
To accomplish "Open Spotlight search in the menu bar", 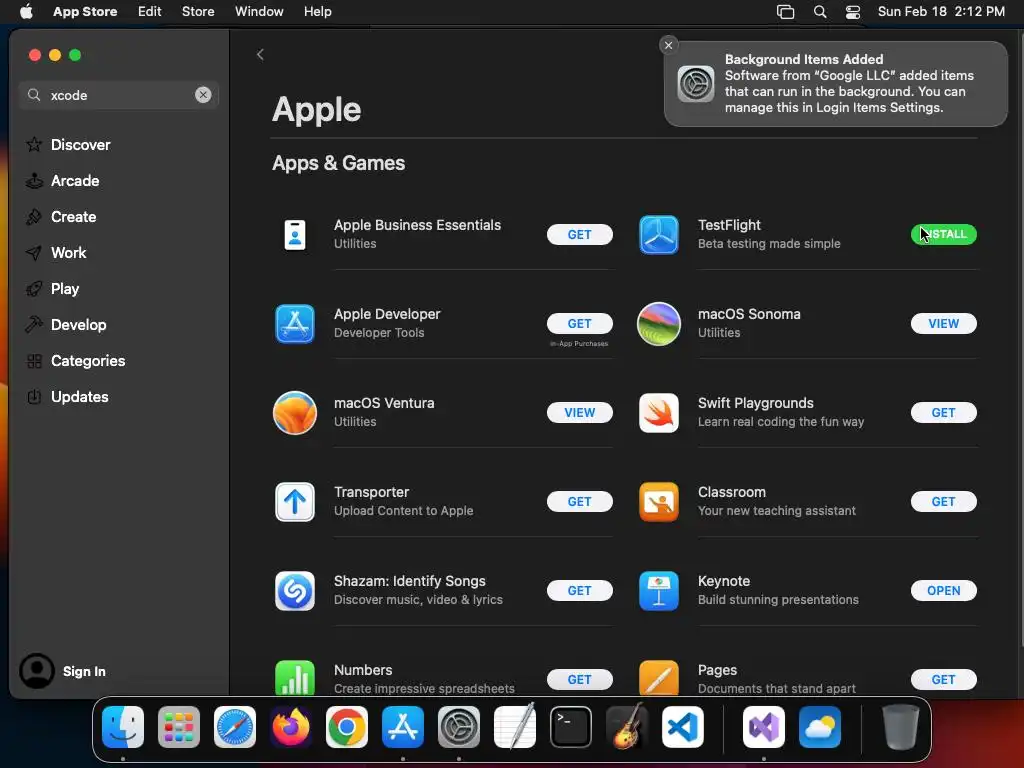I will click(x=820, y=11).
